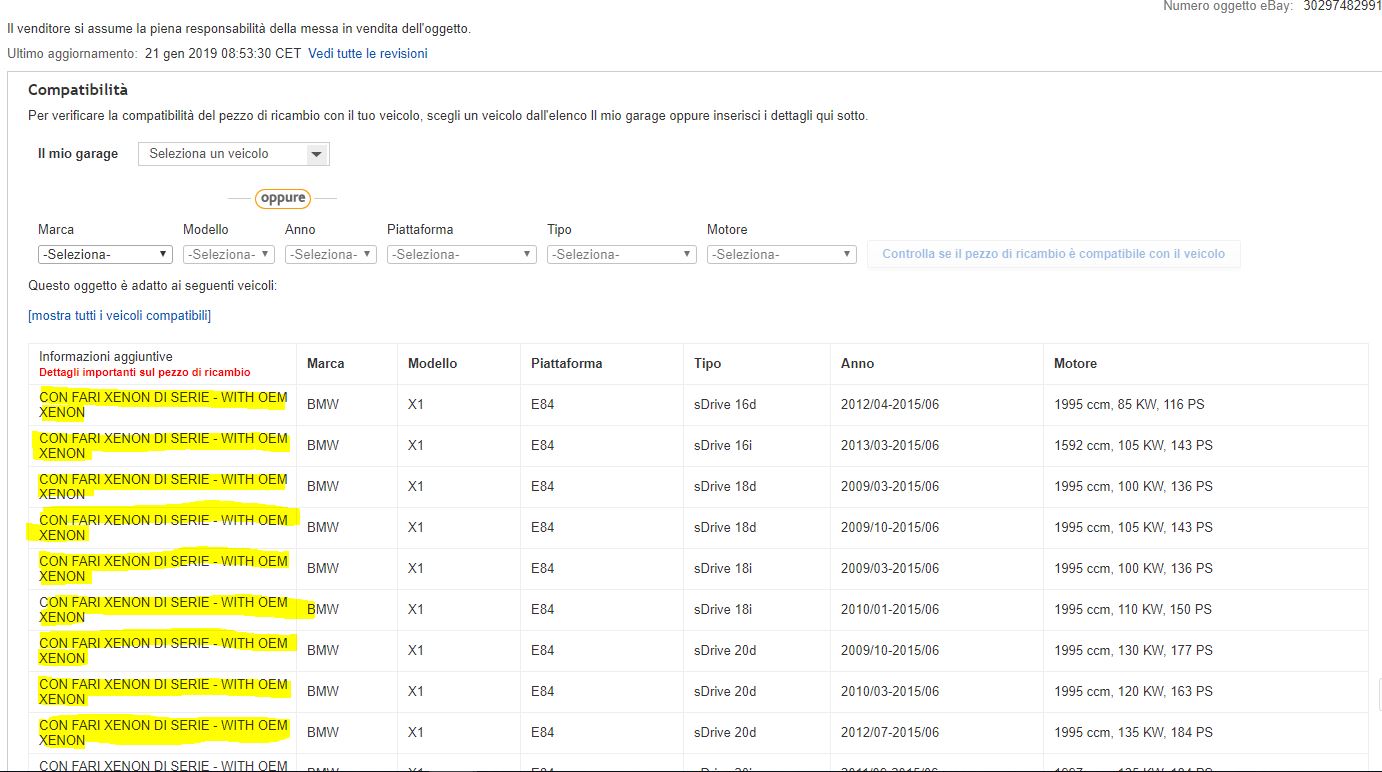1382x772 pixels.
Task: Click the 'oppure' separator label
Action: [283, 198]
